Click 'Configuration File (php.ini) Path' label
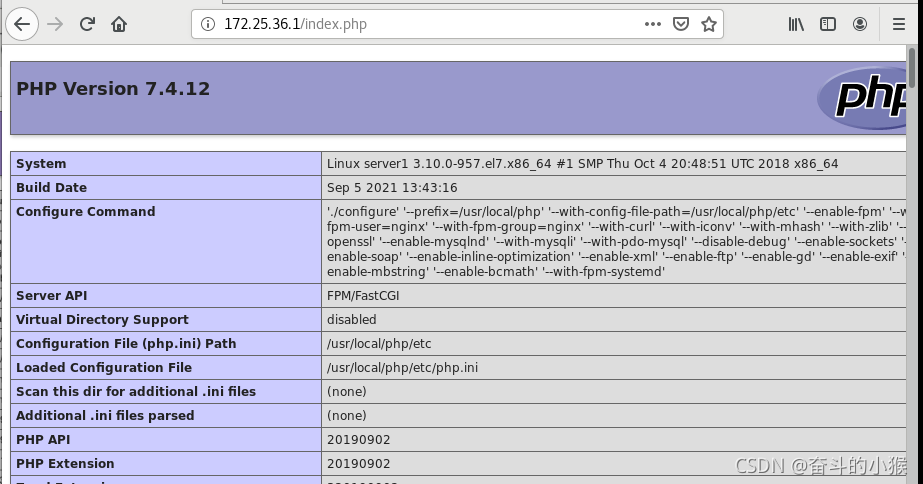The width and height of the screenshot is (923, 484). 126,344
